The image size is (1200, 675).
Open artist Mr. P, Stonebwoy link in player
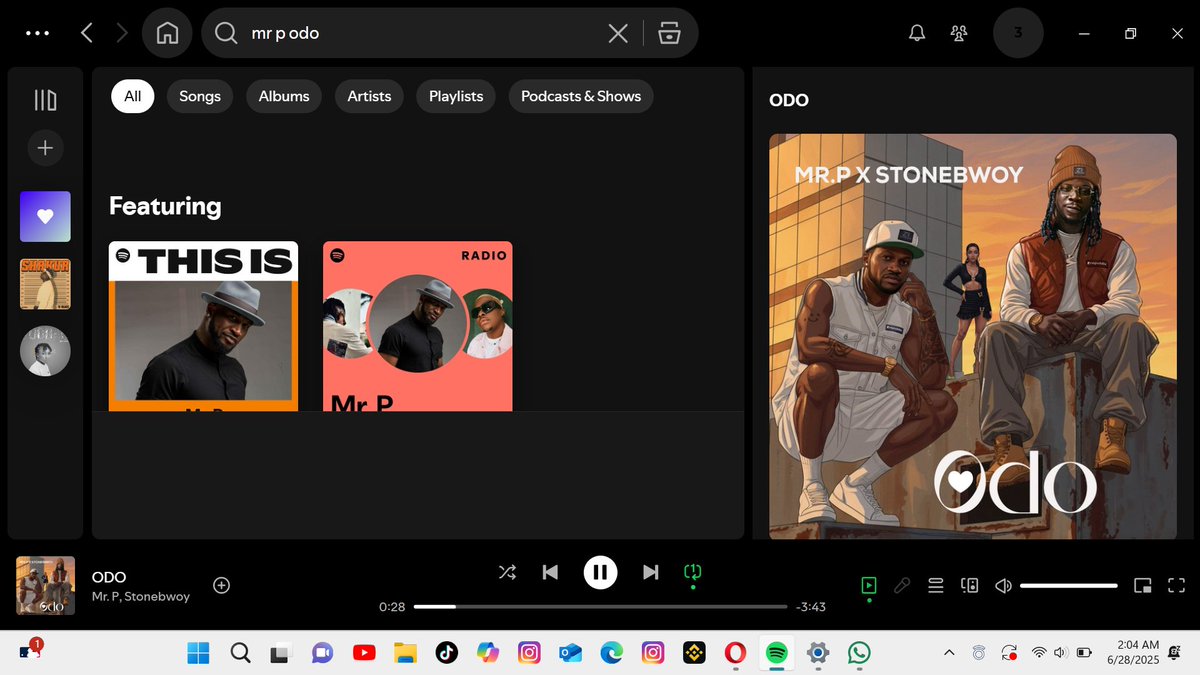click(x=141, y=596)
